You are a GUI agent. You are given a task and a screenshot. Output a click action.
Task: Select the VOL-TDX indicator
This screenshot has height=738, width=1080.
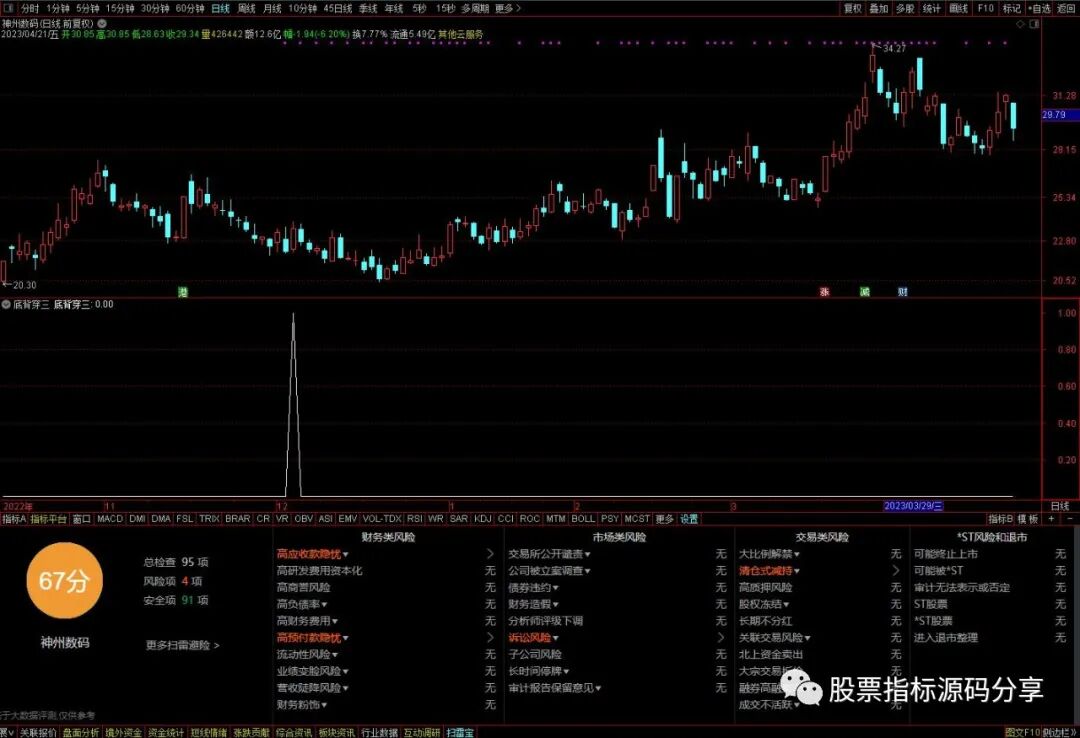[x=382, y=518]
